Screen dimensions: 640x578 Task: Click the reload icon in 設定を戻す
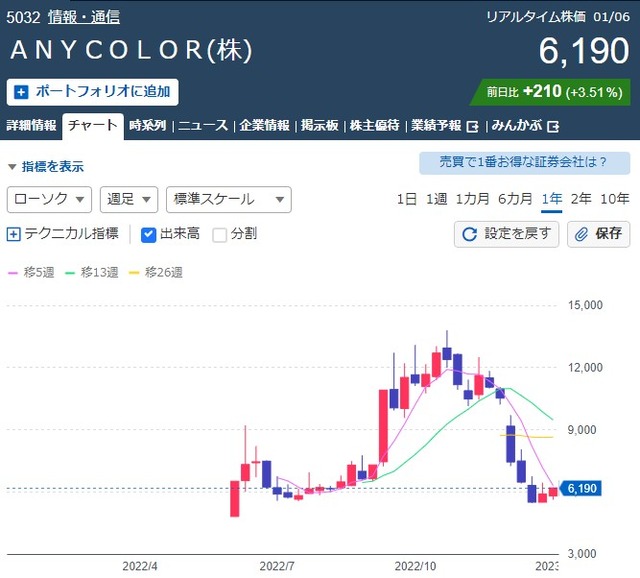[x=469, y=234]
